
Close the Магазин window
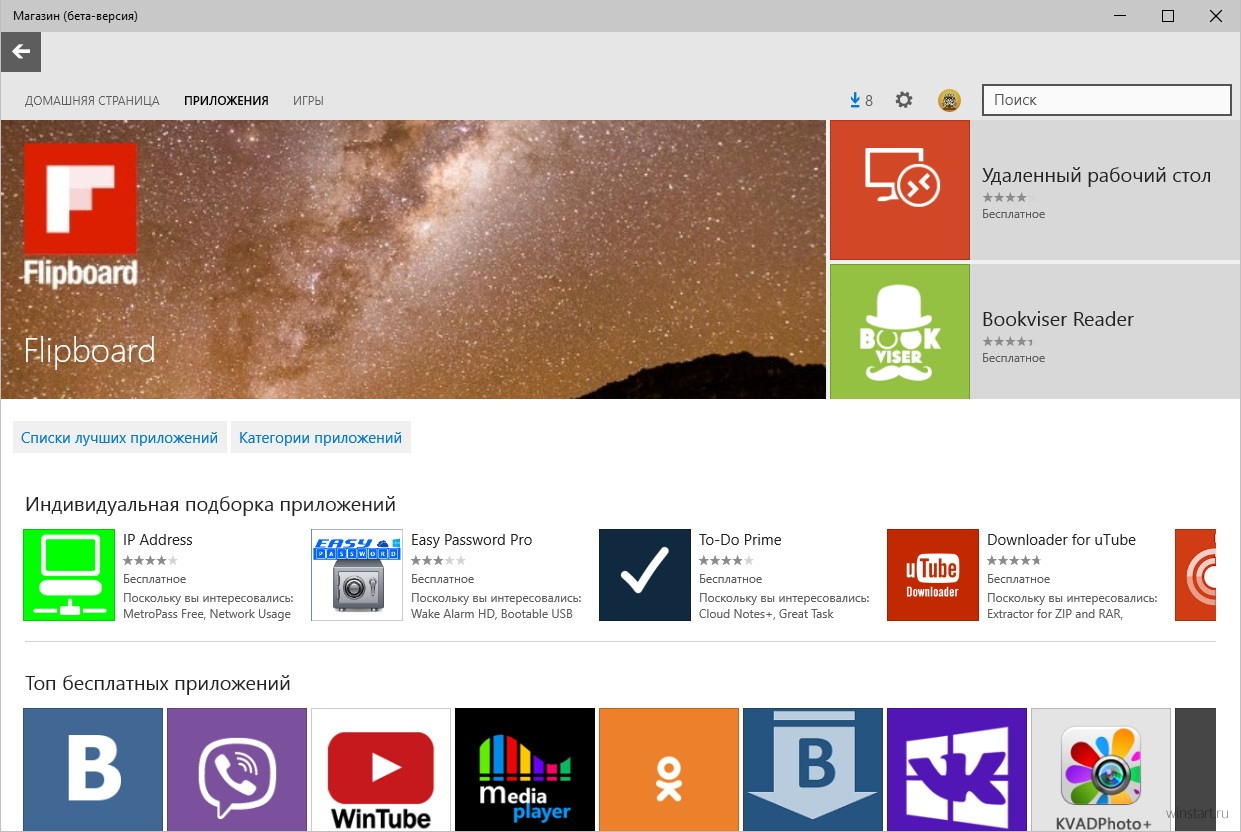(x=1215, y=16)
